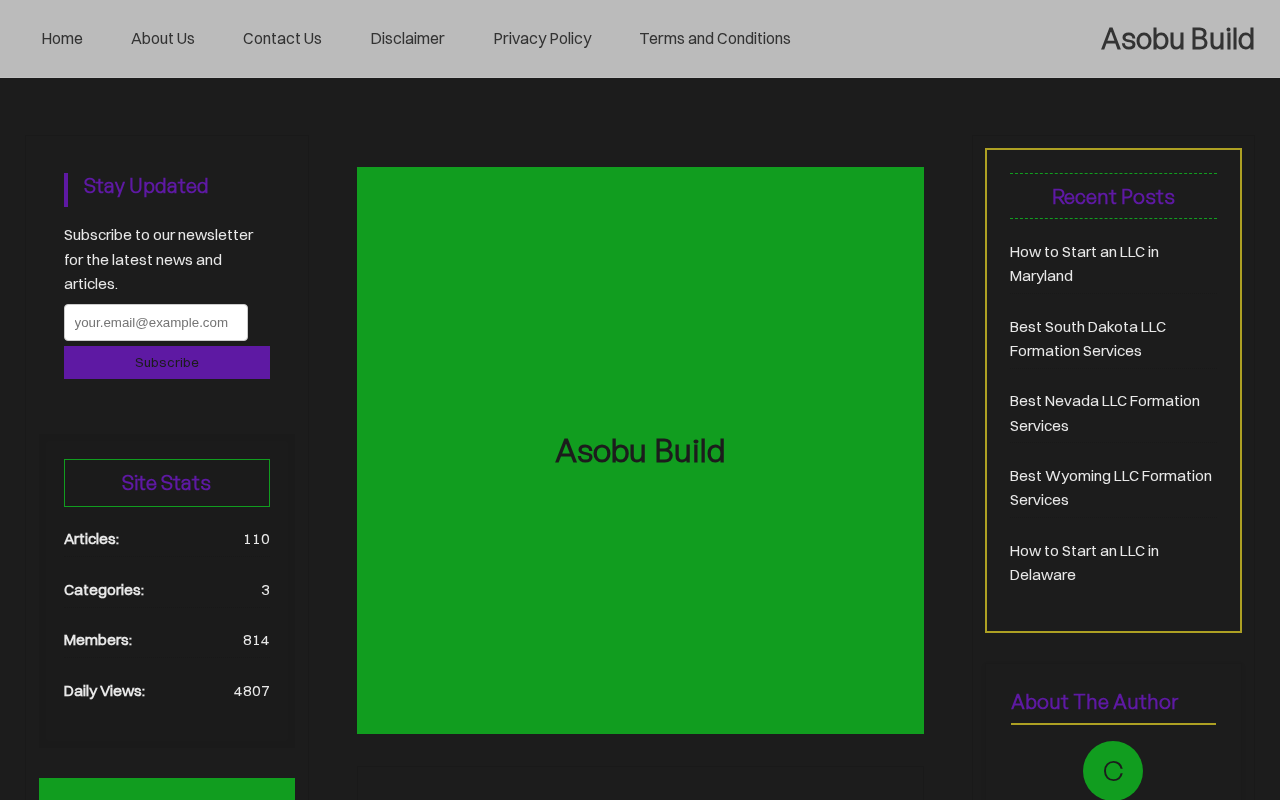This screenshot has width=1280, height=800.
Task: View the Disclaimer page
Action: pyautogui.click(x=407, y=39)
